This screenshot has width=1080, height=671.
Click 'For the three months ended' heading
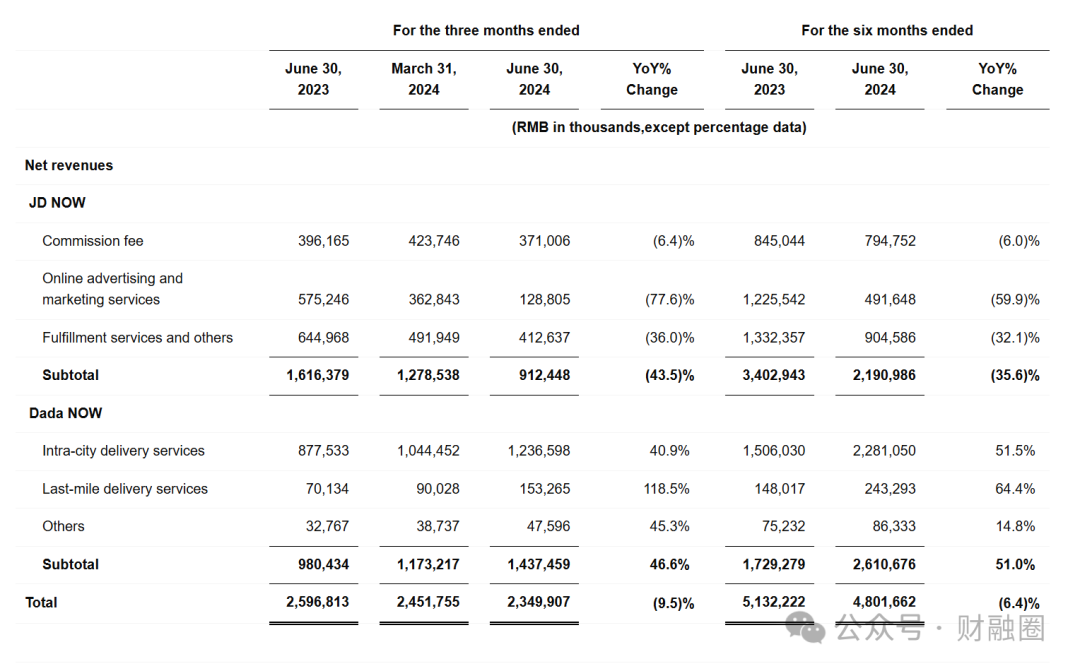point(486,30)
